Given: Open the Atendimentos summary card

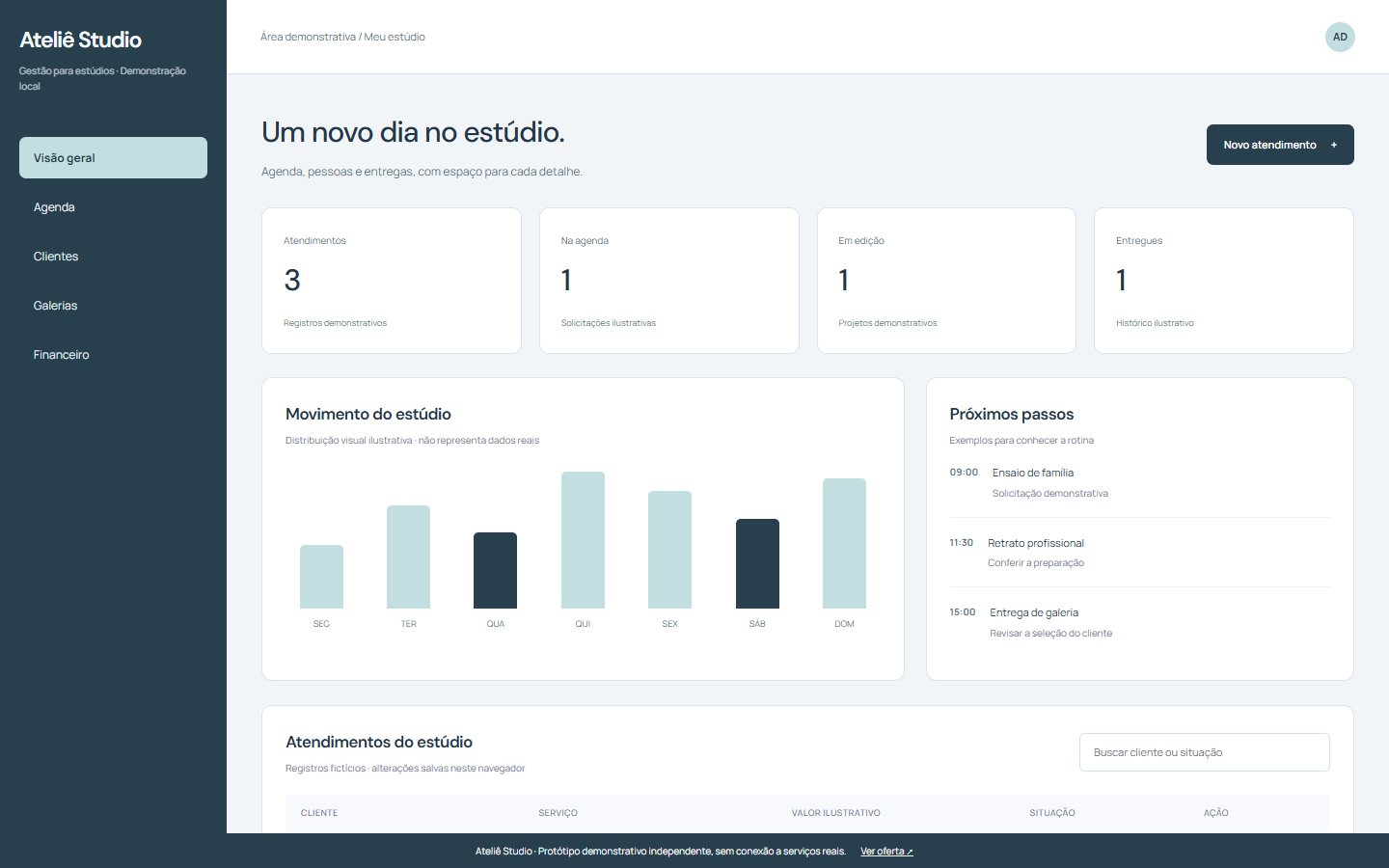Looking at the screenshot, I should pos(392,281).
